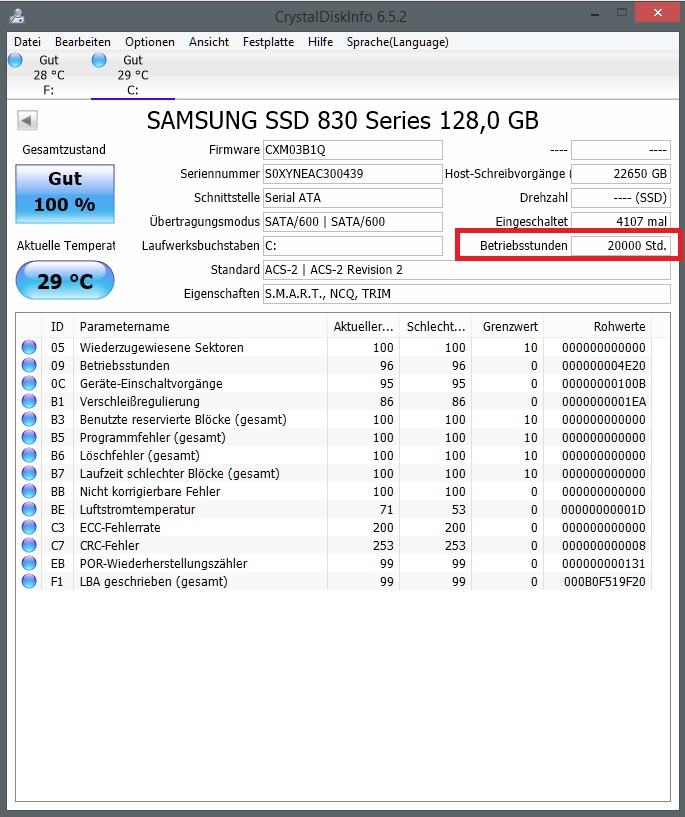Click the ID column header

(x=57, y=326)
